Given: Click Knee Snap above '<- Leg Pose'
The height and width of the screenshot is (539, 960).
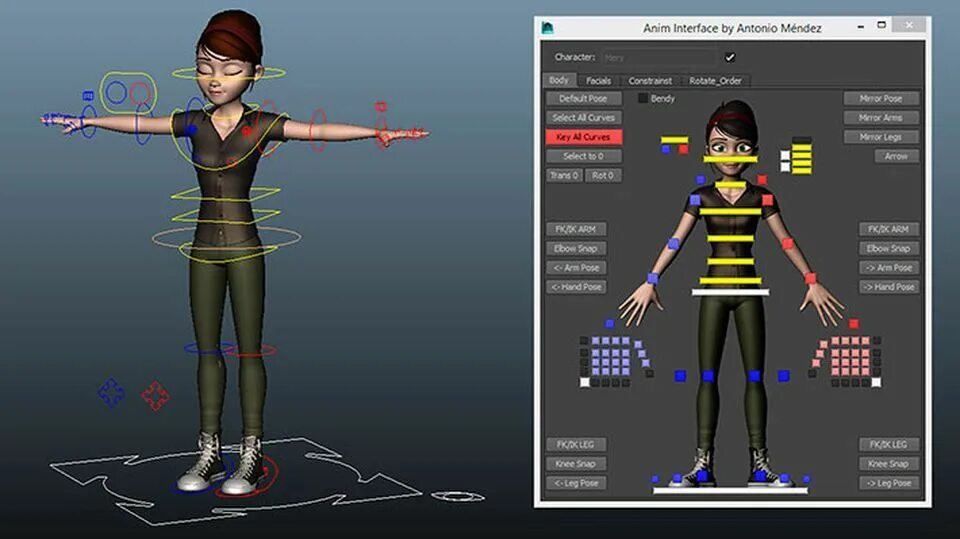Looking at the screenshot, I should tap(576, 464).
